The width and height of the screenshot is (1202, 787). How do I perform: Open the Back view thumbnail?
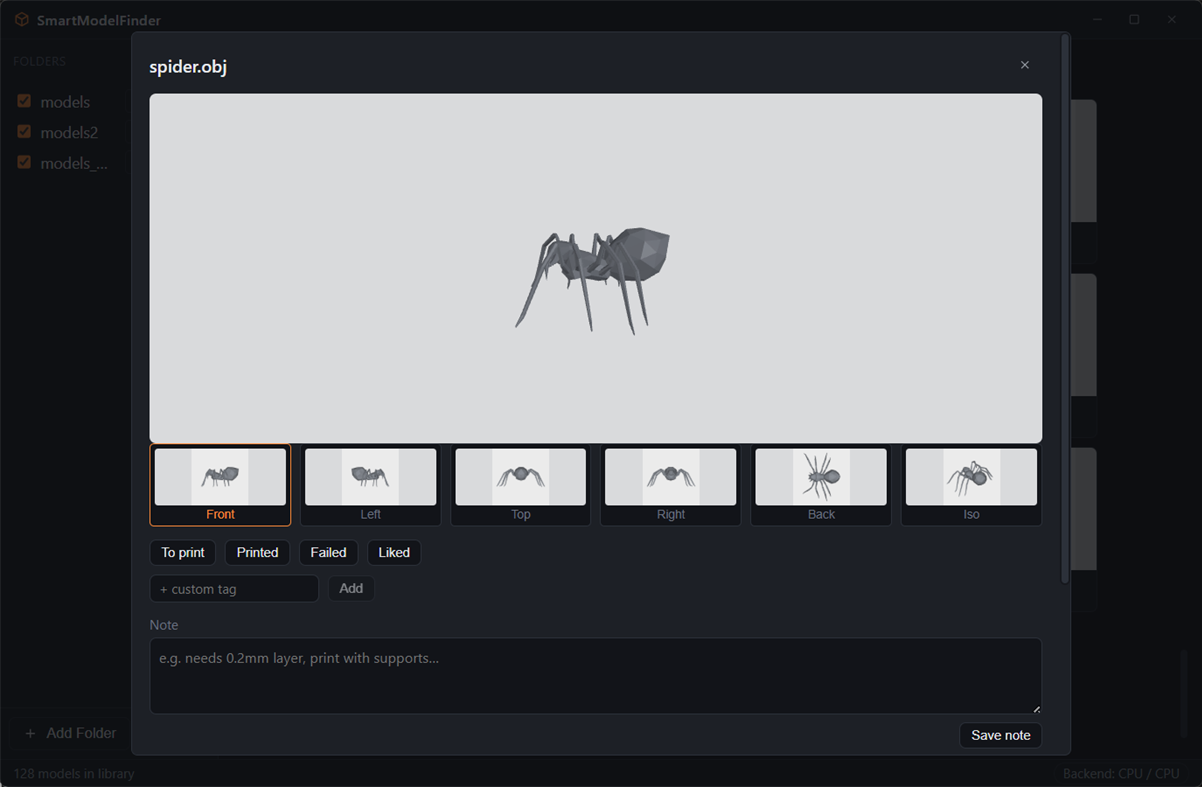coord(821,485)
